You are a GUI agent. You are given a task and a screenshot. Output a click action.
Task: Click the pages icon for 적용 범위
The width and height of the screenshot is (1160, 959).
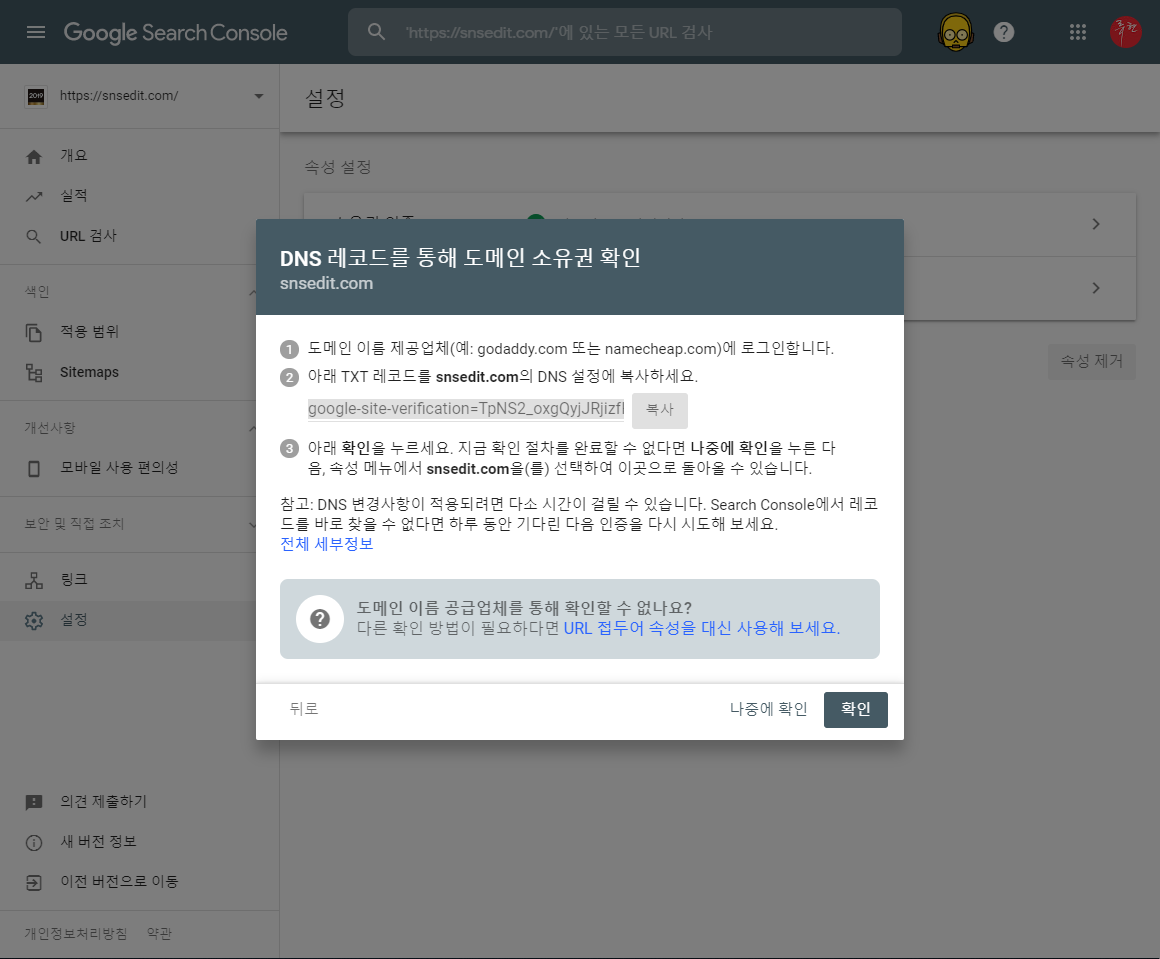click(34, 332)
